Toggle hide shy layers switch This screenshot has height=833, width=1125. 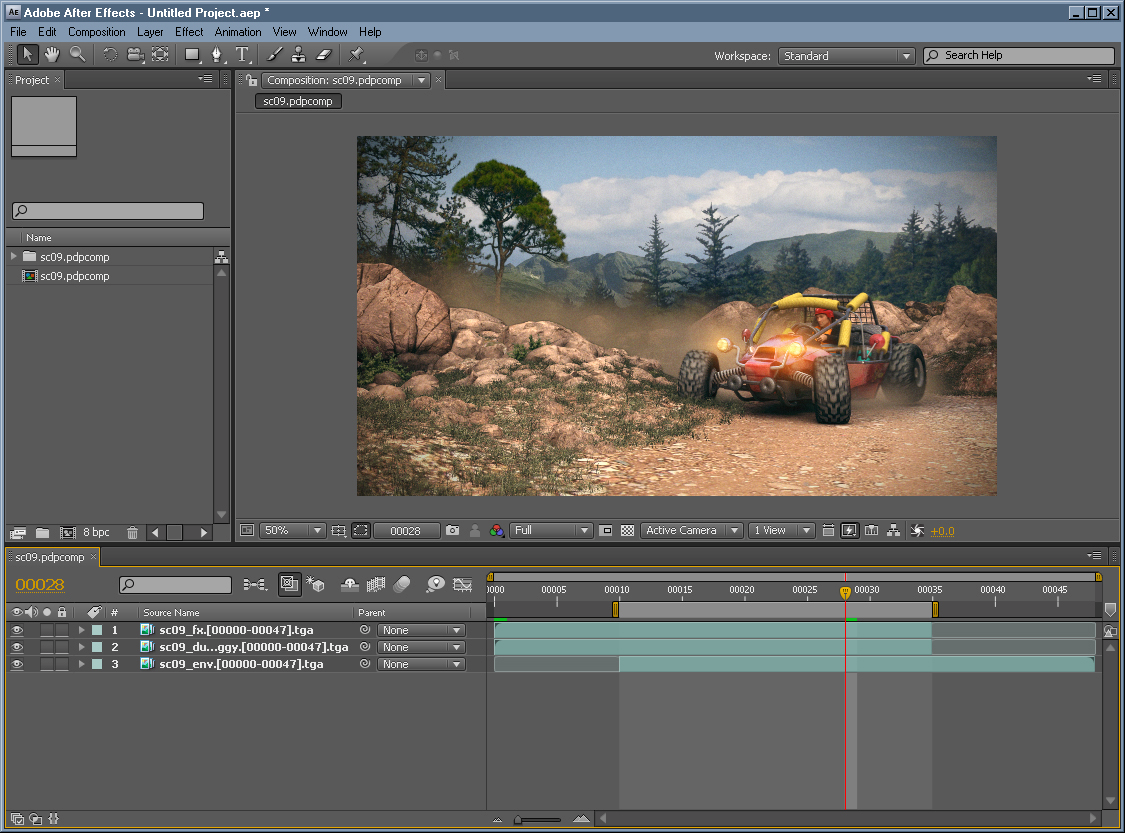[349, 585]
